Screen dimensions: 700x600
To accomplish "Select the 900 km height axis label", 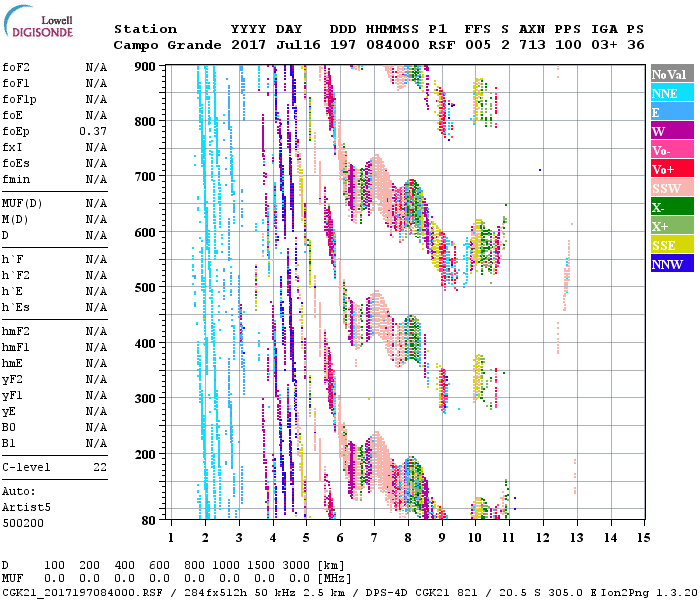I will click(146, 67).
